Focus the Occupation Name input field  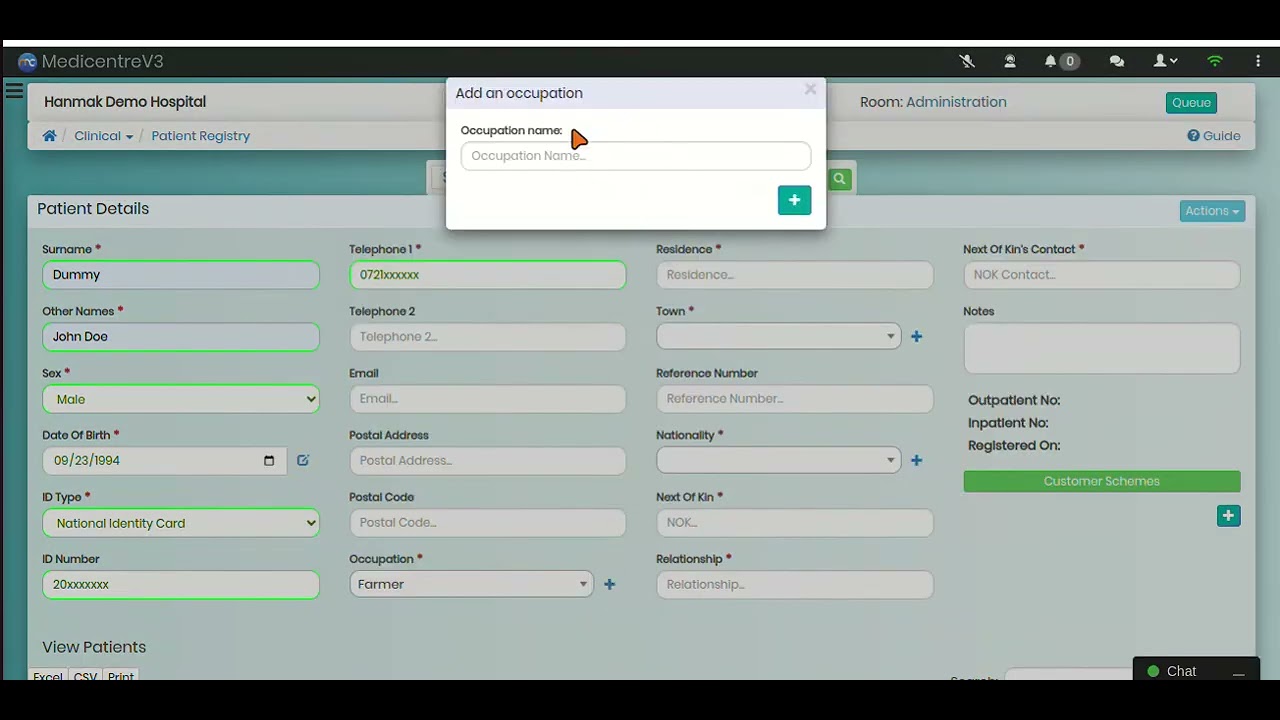tap(636, 156)
